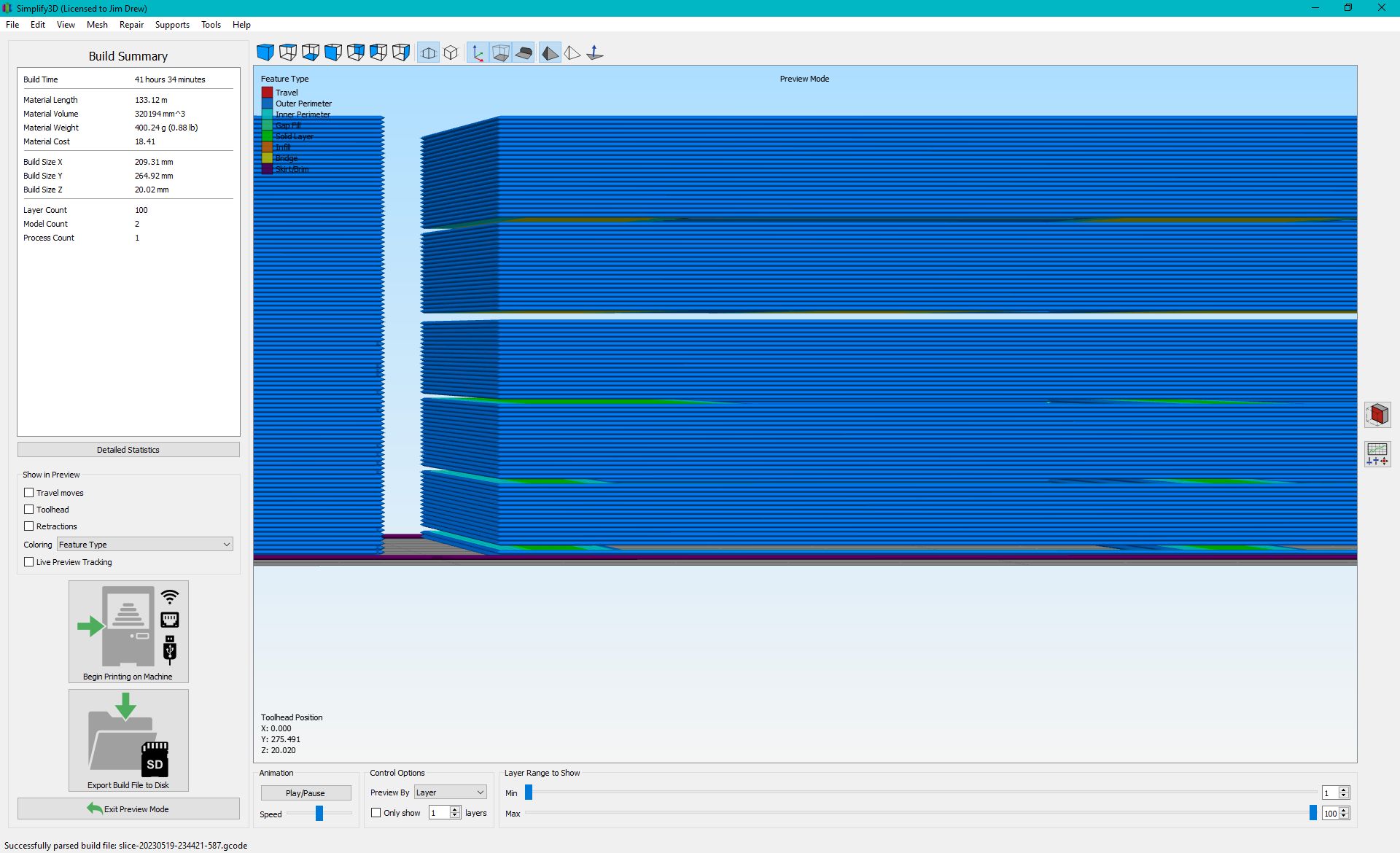Image resolution: width=1400 pixels, height=853 pixels.
Task: Adjust the animation Speed slider handle
Action: click(x=319, y=813)
